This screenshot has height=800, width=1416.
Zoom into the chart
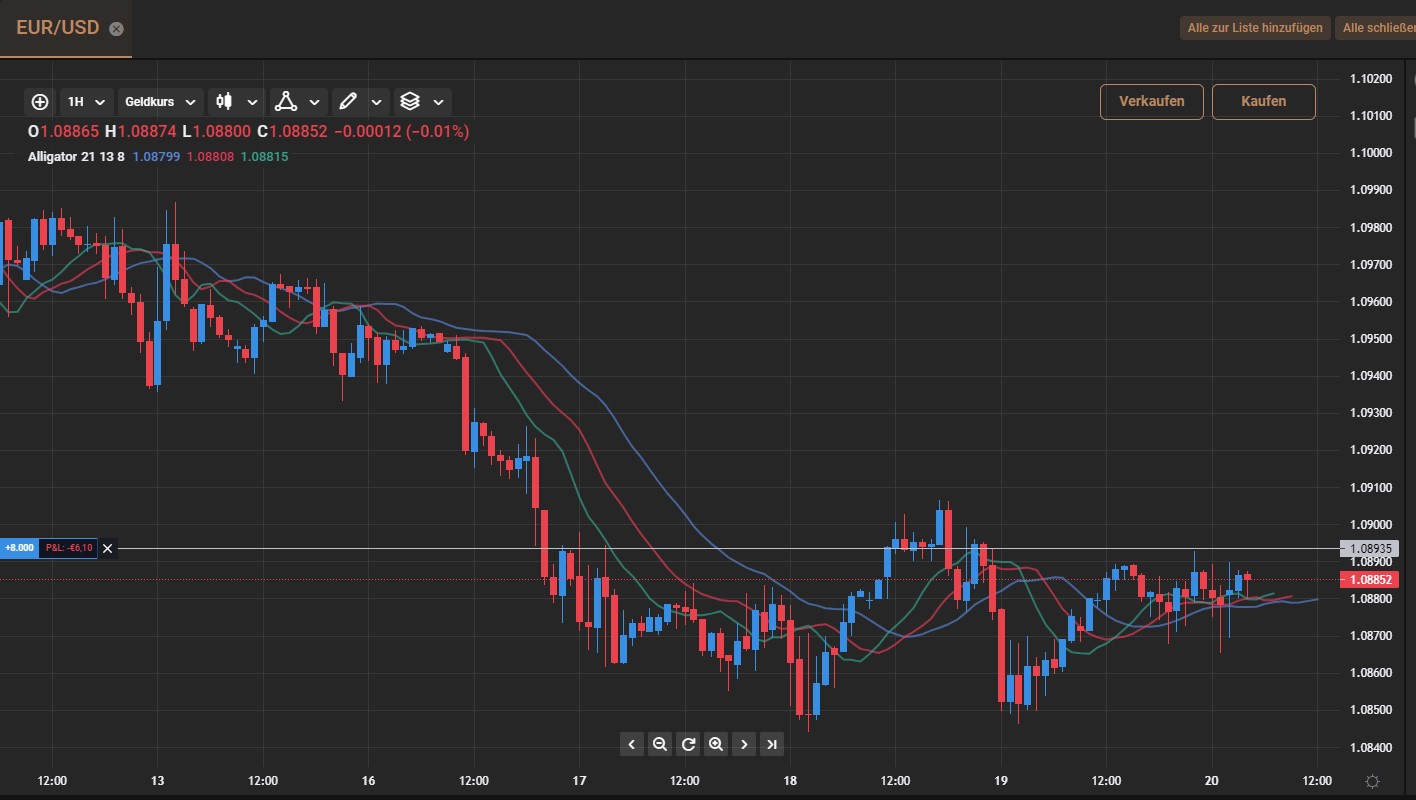tap(716, 744)
